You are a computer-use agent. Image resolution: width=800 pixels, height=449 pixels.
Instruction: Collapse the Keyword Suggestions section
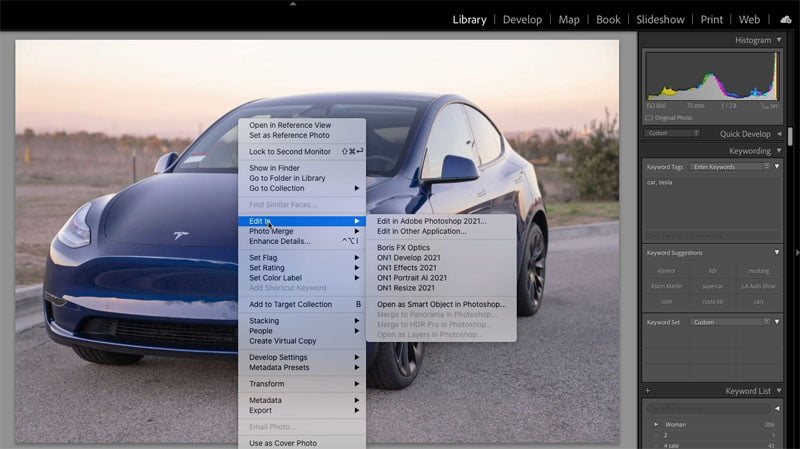(777, 252)
